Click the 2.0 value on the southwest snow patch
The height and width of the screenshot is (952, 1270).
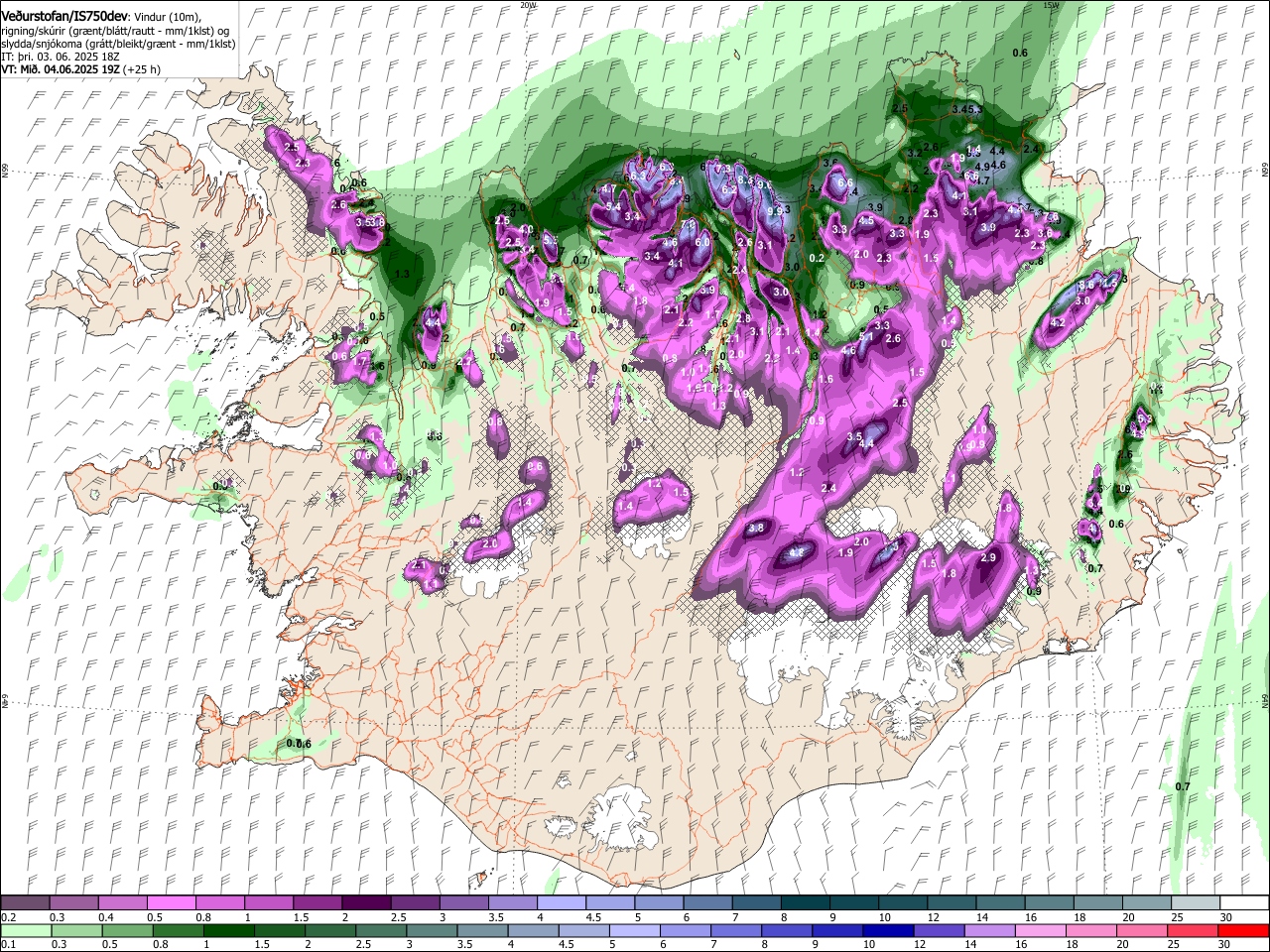click(x=489, y=544)
